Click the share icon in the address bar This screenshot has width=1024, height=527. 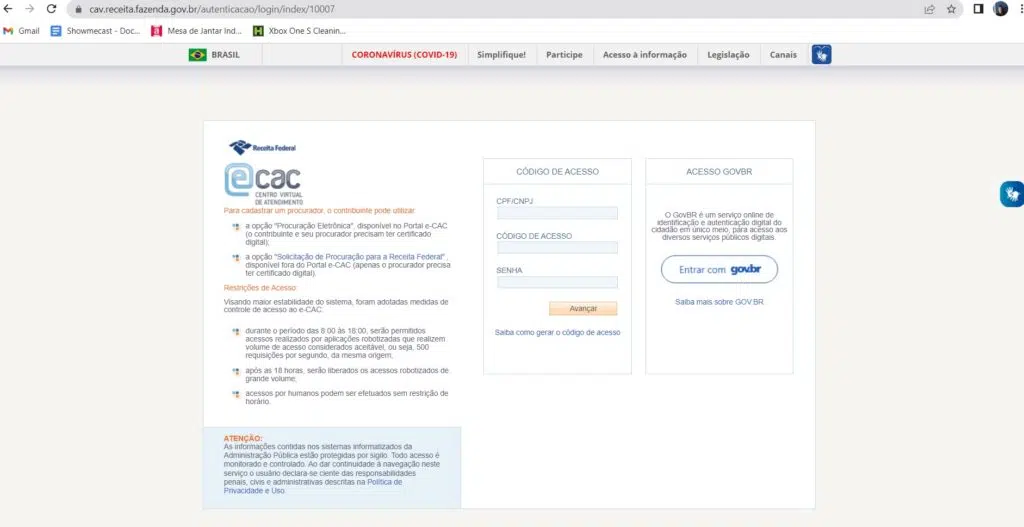[929, 9]
